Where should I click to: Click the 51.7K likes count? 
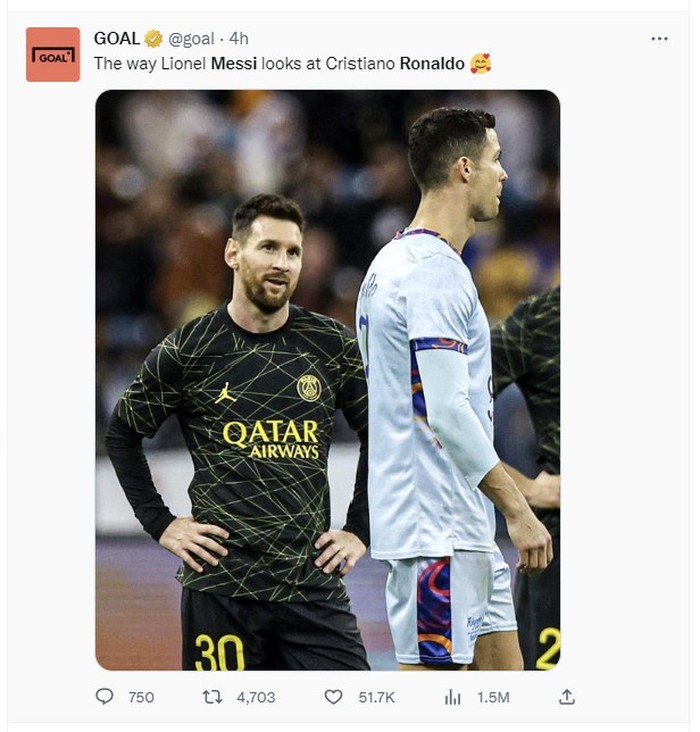tap(376, 697)
